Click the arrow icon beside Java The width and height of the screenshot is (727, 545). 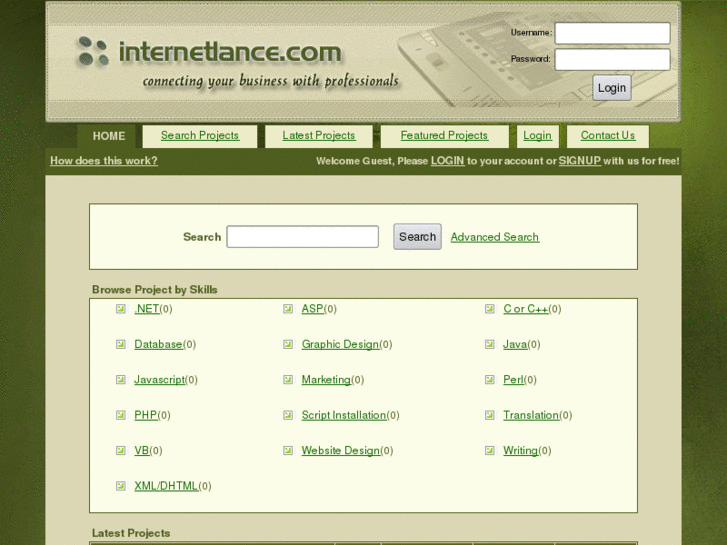[x=490, y=344]
